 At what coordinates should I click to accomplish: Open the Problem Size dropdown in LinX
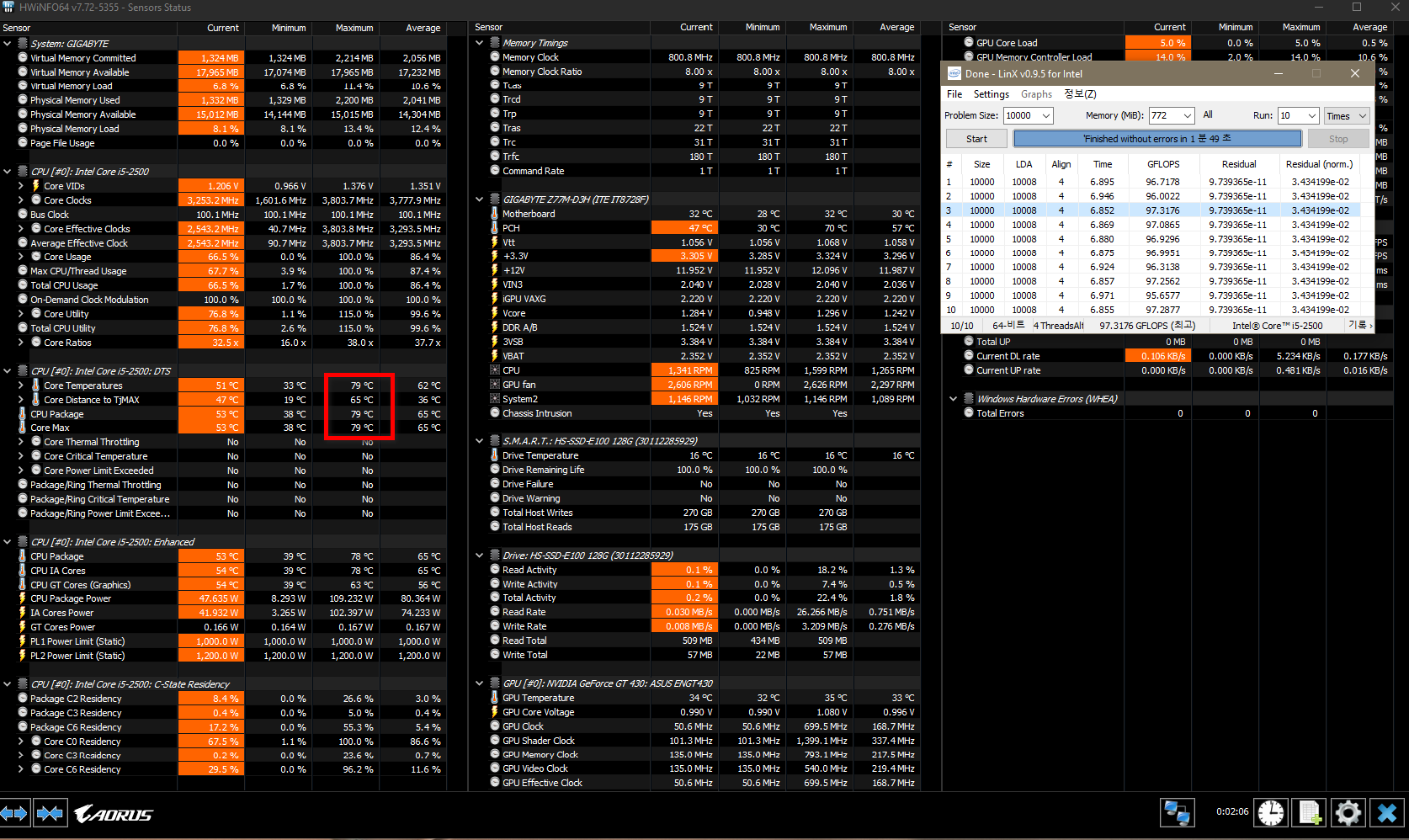pyautogui.click(x=1046, y=115)
